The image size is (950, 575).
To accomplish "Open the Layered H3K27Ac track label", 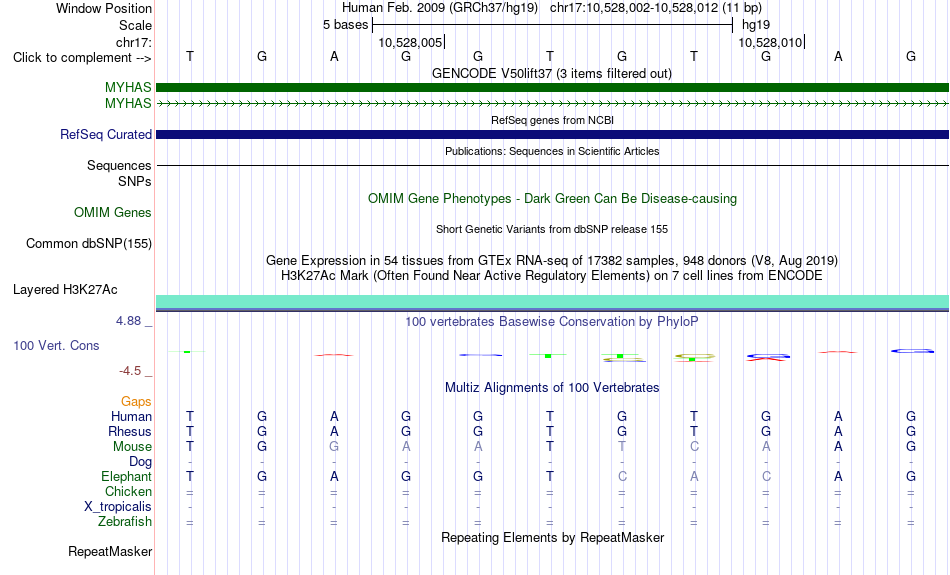I will tap(65, 290).
